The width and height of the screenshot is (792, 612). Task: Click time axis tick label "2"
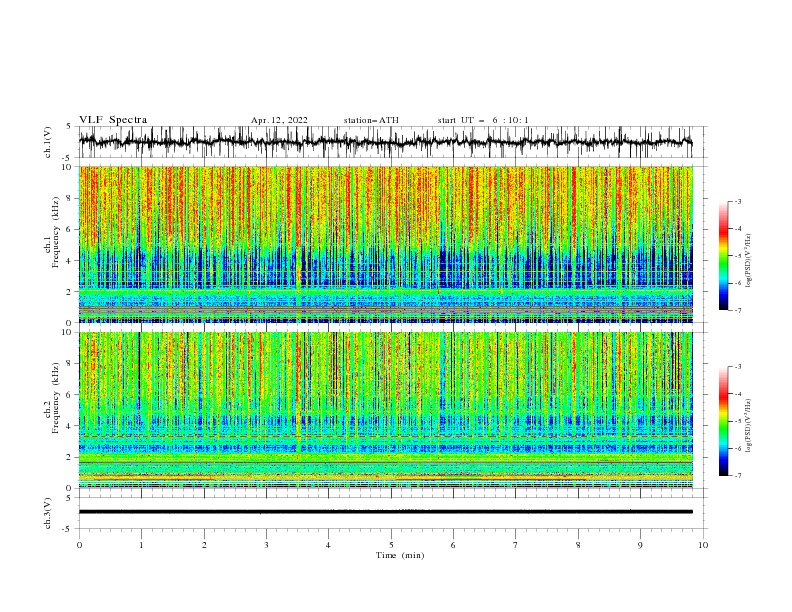pyautogui.click(x=204, y=545)
